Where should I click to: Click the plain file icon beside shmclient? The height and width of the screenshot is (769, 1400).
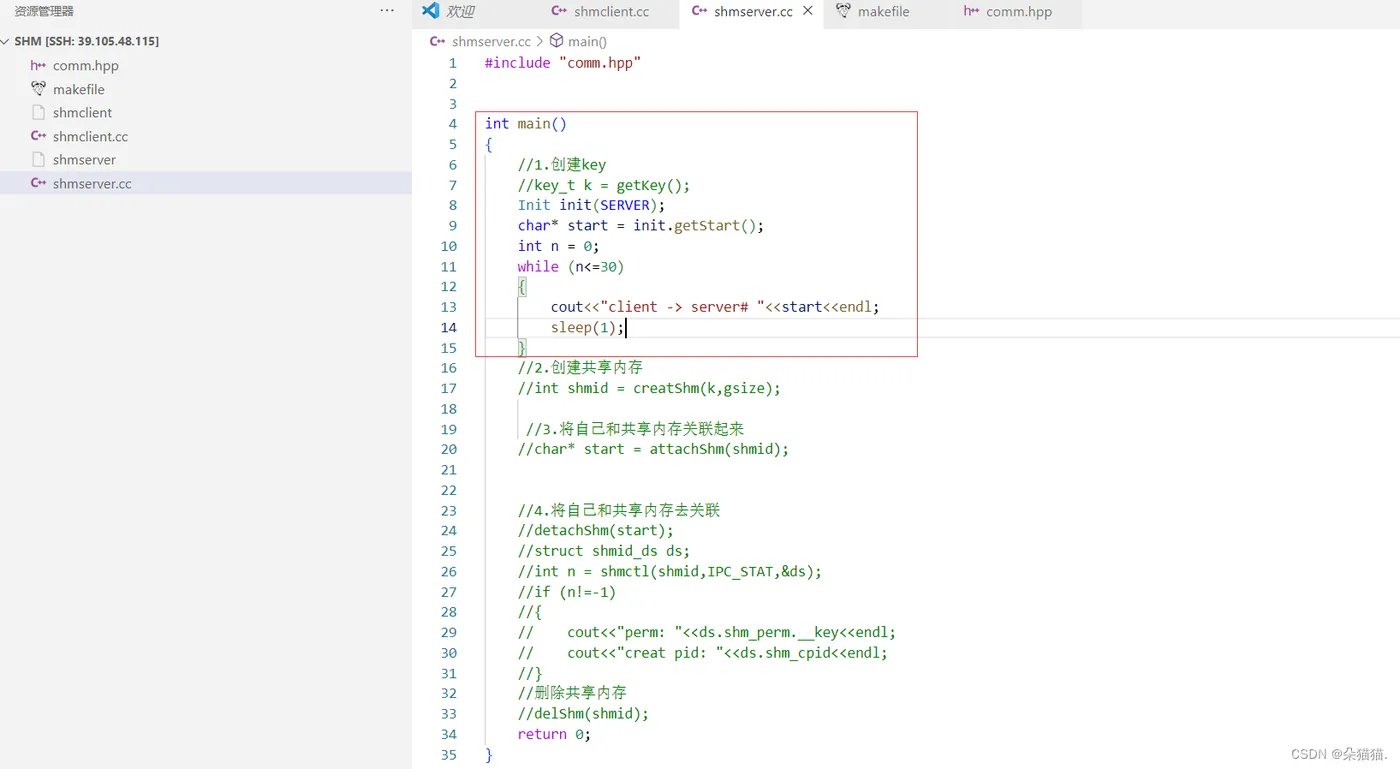tap(38, 113)
